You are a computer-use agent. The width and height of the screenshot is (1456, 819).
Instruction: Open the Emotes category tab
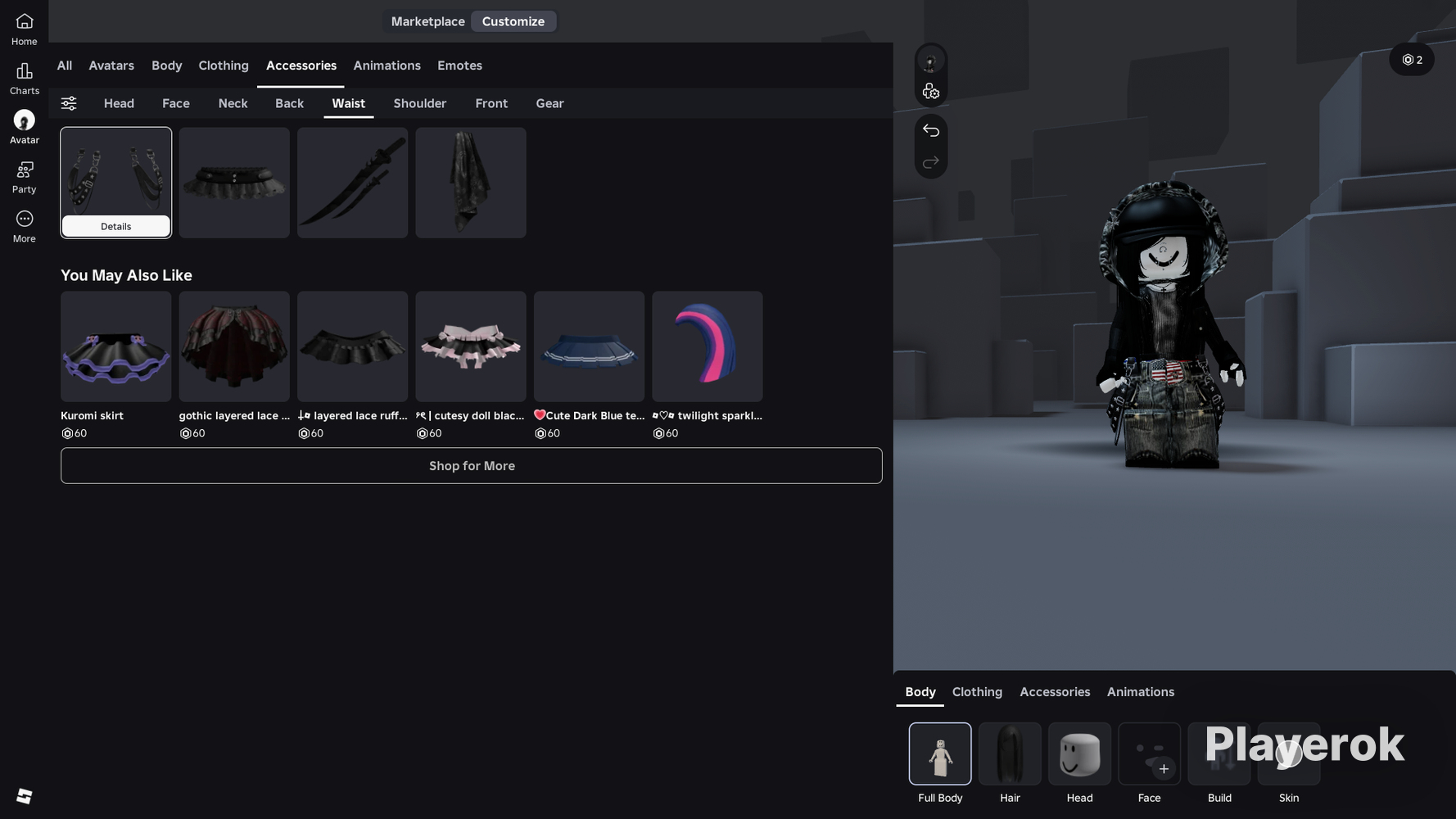[459, 66]
